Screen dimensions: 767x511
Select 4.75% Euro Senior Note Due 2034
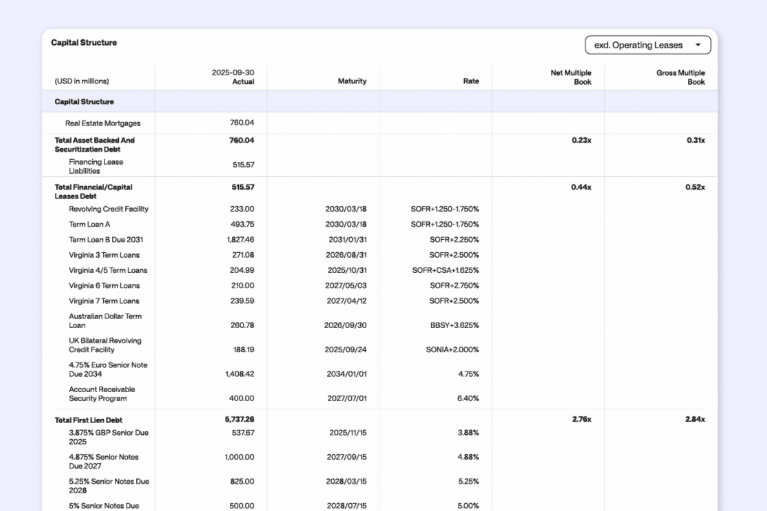click(108, 370)
